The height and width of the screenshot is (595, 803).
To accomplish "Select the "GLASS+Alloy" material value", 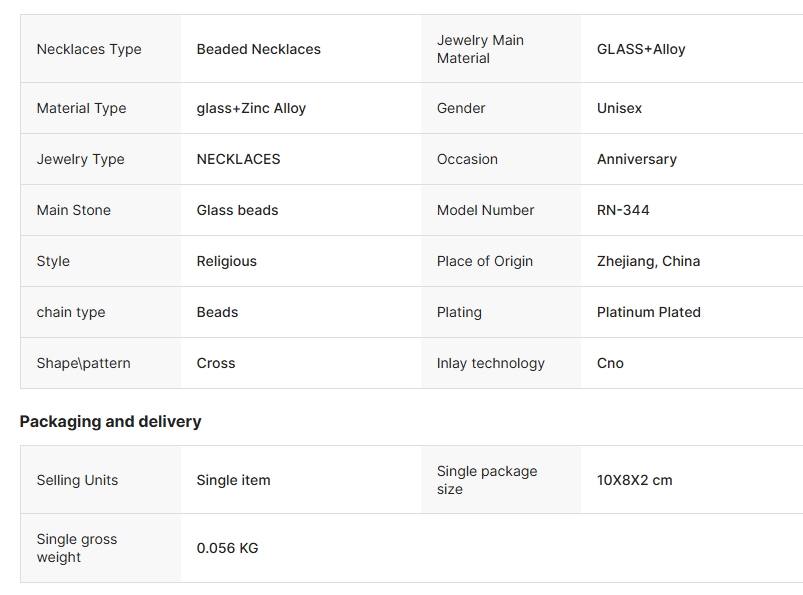I will pyautogui.click(x=641, y=49).
